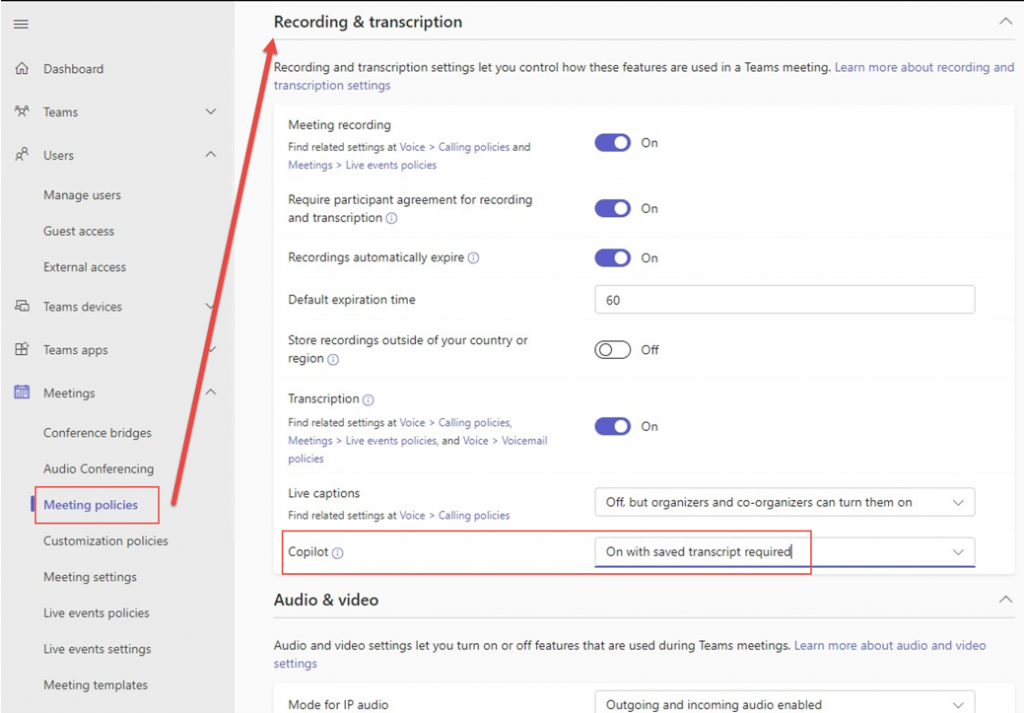Select Meeting policies in sidebar
Screen dimensions: 1024x713
(x=90, y=505)
